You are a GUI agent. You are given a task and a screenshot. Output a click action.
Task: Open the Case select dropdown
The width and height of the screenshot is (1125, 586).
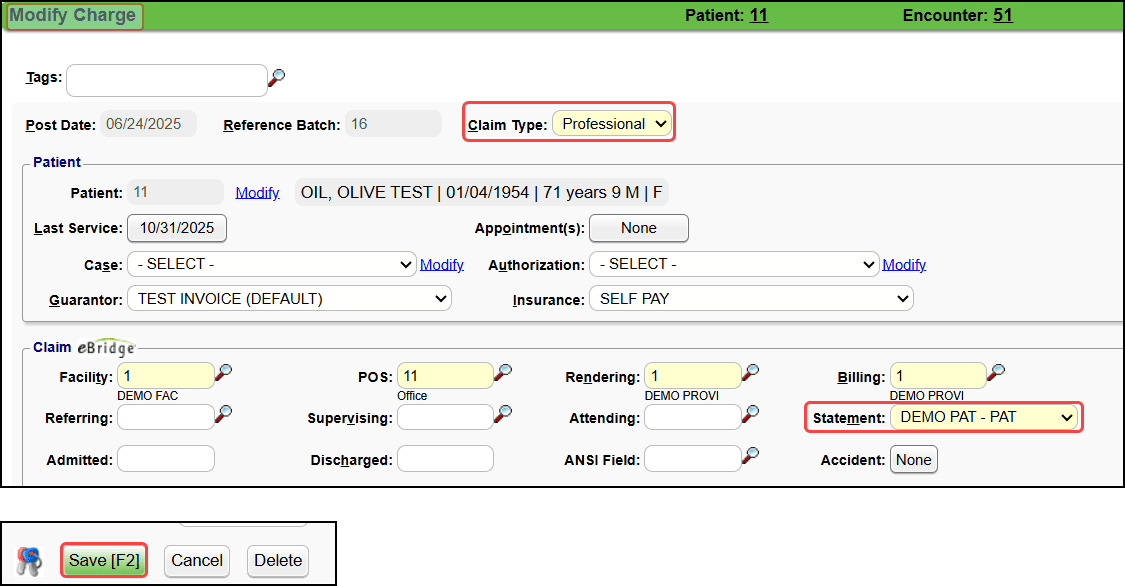pyautogui.click(x=272, y=265)
